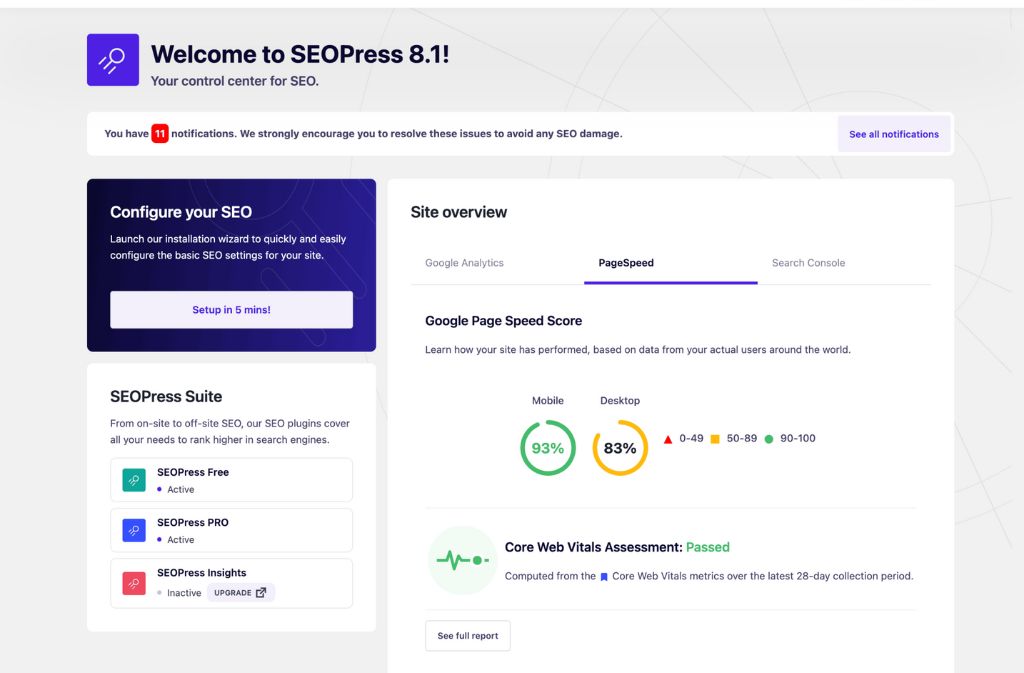Open the Search Console tab
This screenshot has height=673, width=1024.
pyautogui.click(x=808, y=262)
